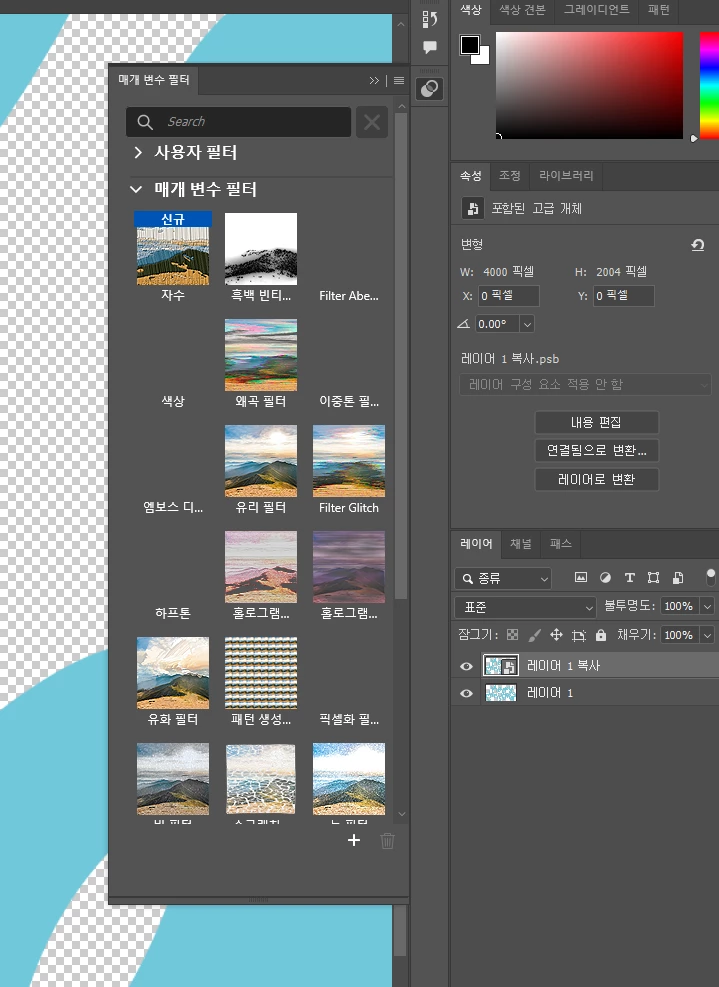Select the 속성 tab
Image resolution: width=719 pixels, height=987 pixels.
pos(470,176)
